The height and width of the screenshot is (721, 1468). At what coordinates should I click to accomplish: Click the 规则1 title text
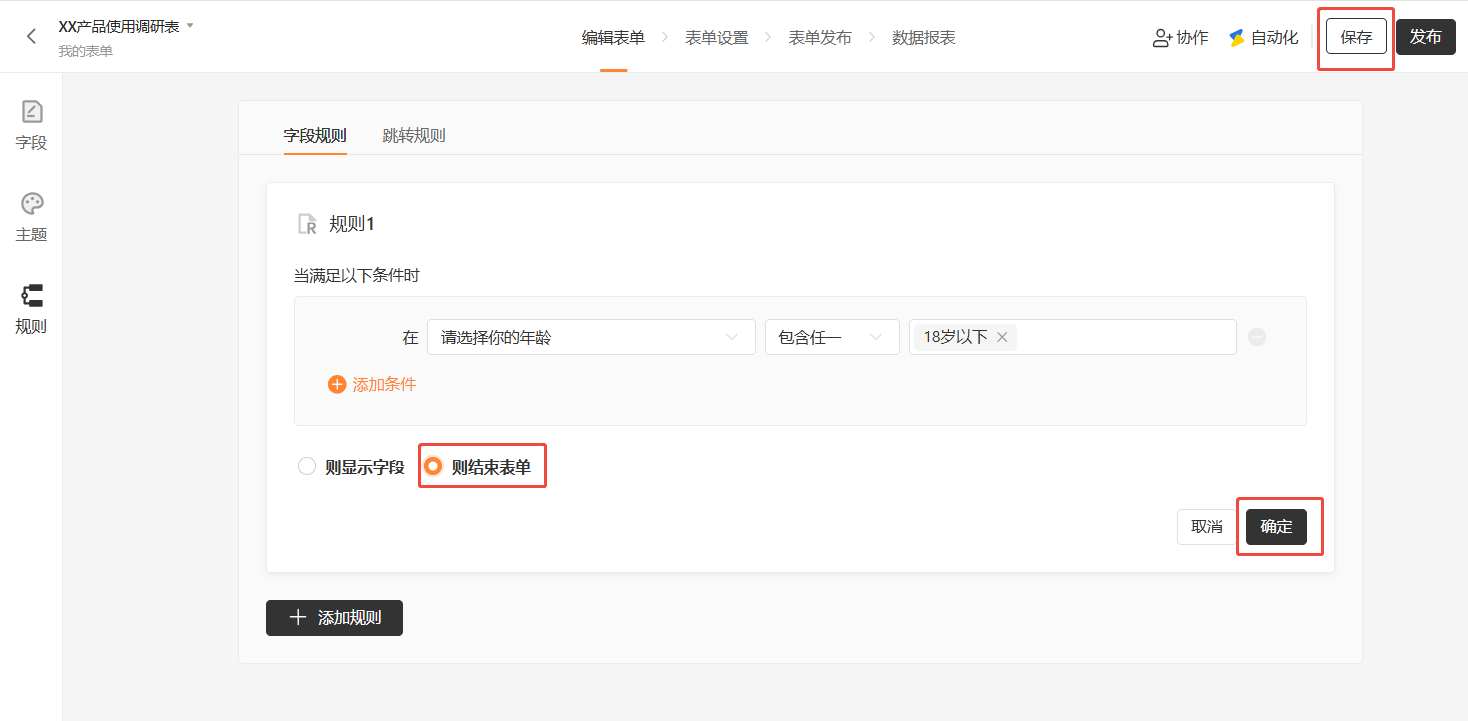click(x=352, y=224)
